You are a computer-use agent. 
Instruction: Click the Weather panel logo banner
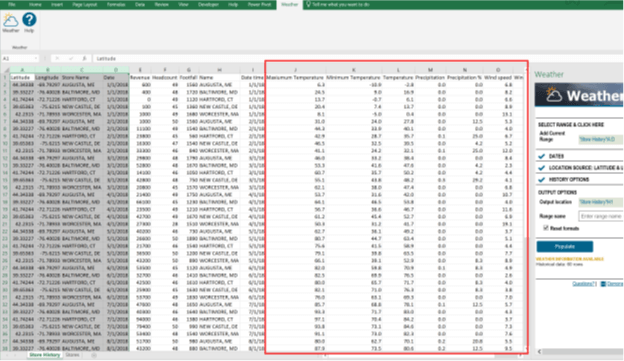579,95
